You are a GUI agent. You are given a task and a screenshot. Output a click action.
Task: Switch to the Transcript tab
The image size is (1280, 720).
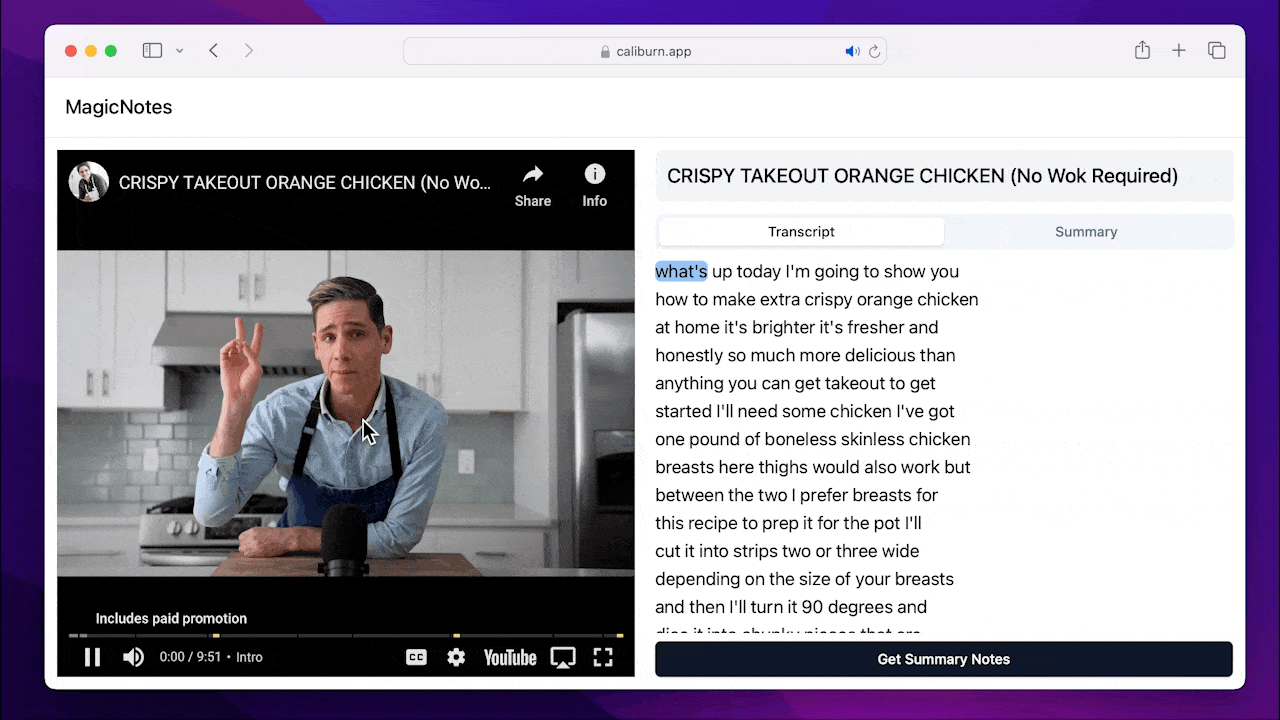(801, 232)
